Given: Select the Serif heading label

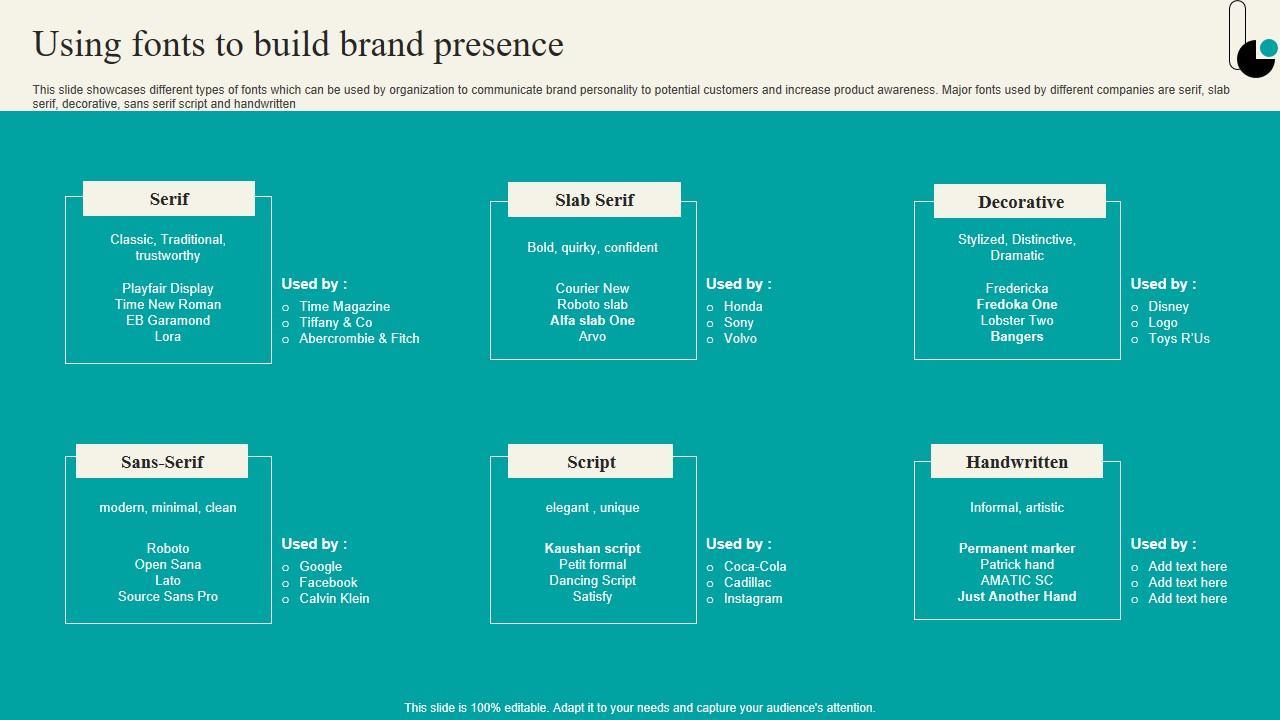Looking at the screenshot, I should [x=169, y=199].
